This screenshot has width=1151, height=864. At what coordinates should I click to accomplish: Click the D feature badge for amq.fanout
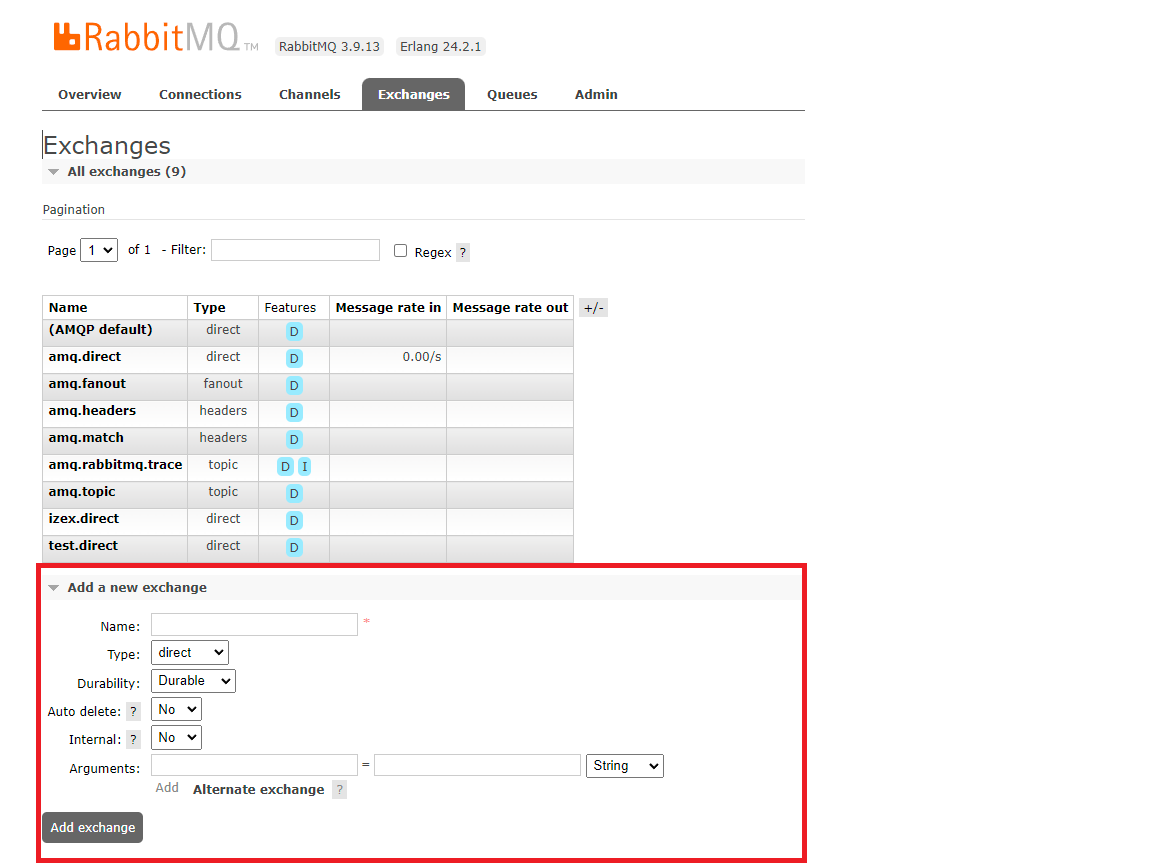click(294, 385)
